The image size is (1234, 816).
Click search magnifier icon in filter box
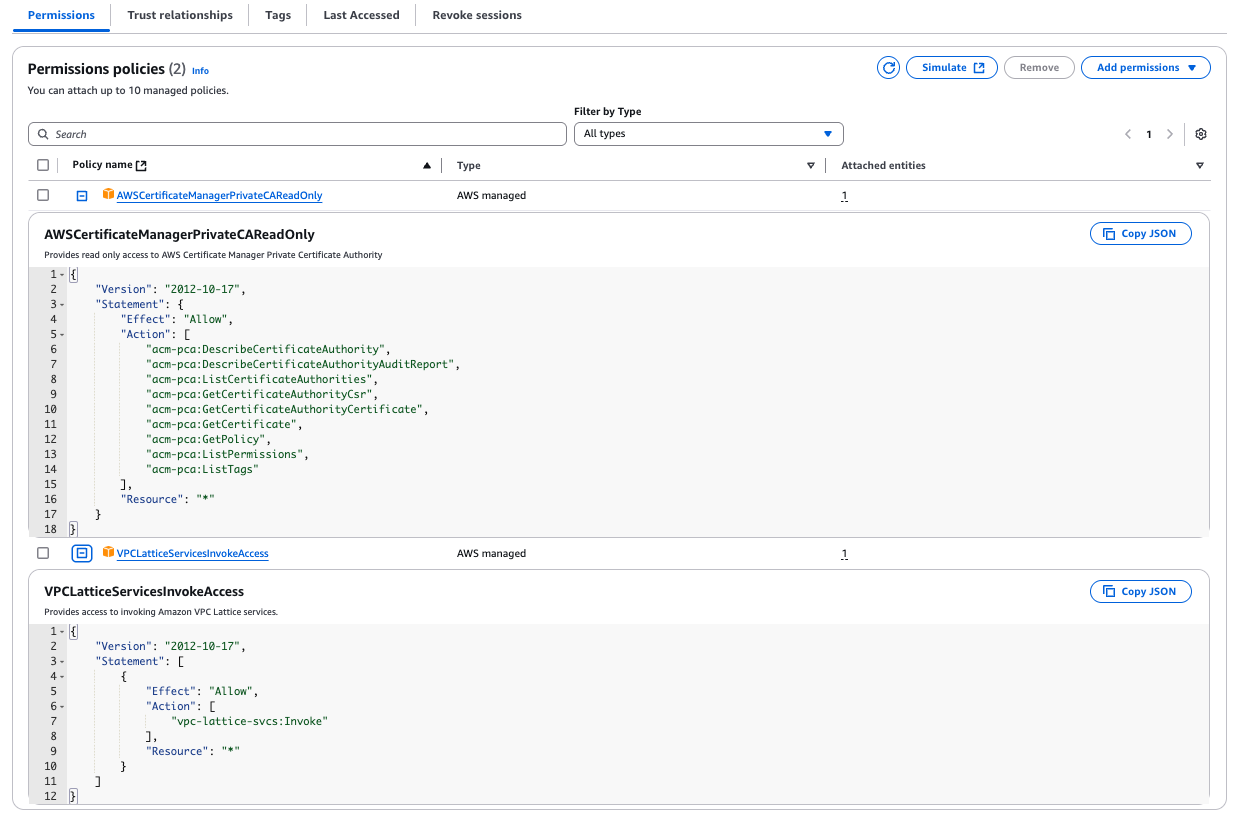(x=44, y=134)
